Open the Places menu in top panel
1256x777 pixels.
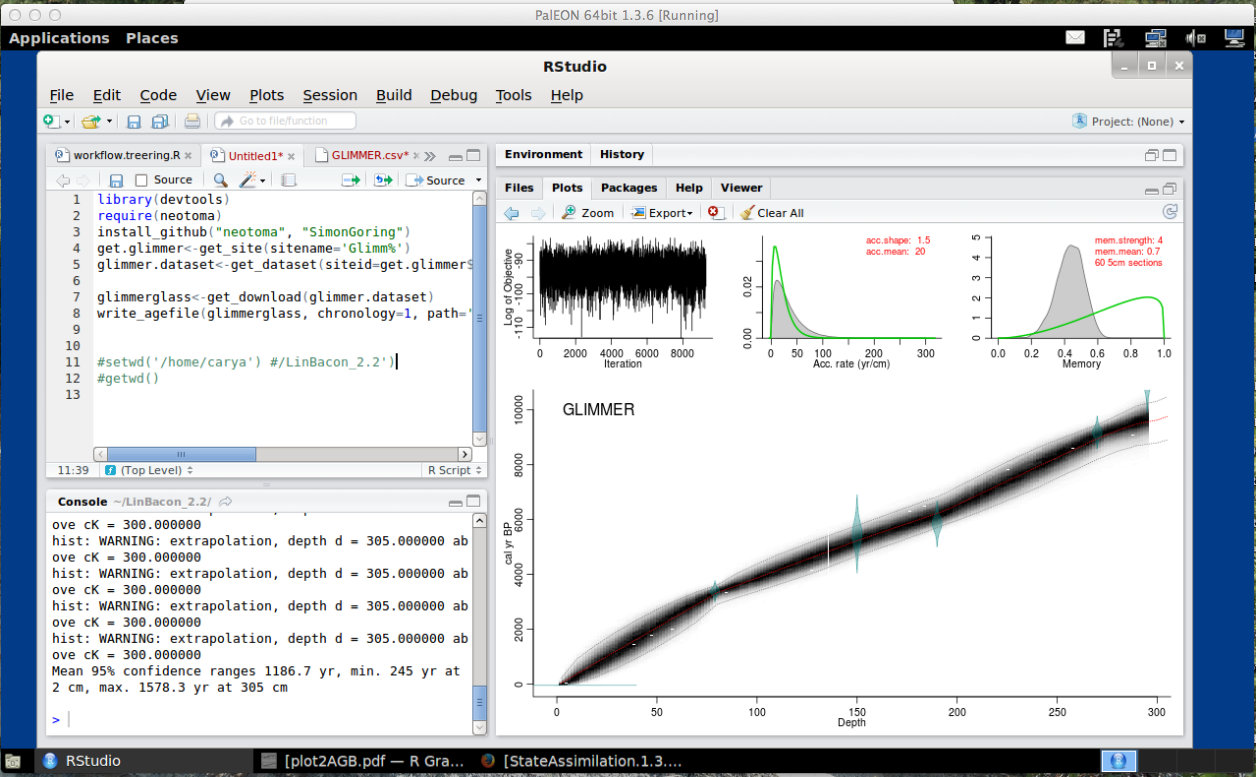pos(152,38)
